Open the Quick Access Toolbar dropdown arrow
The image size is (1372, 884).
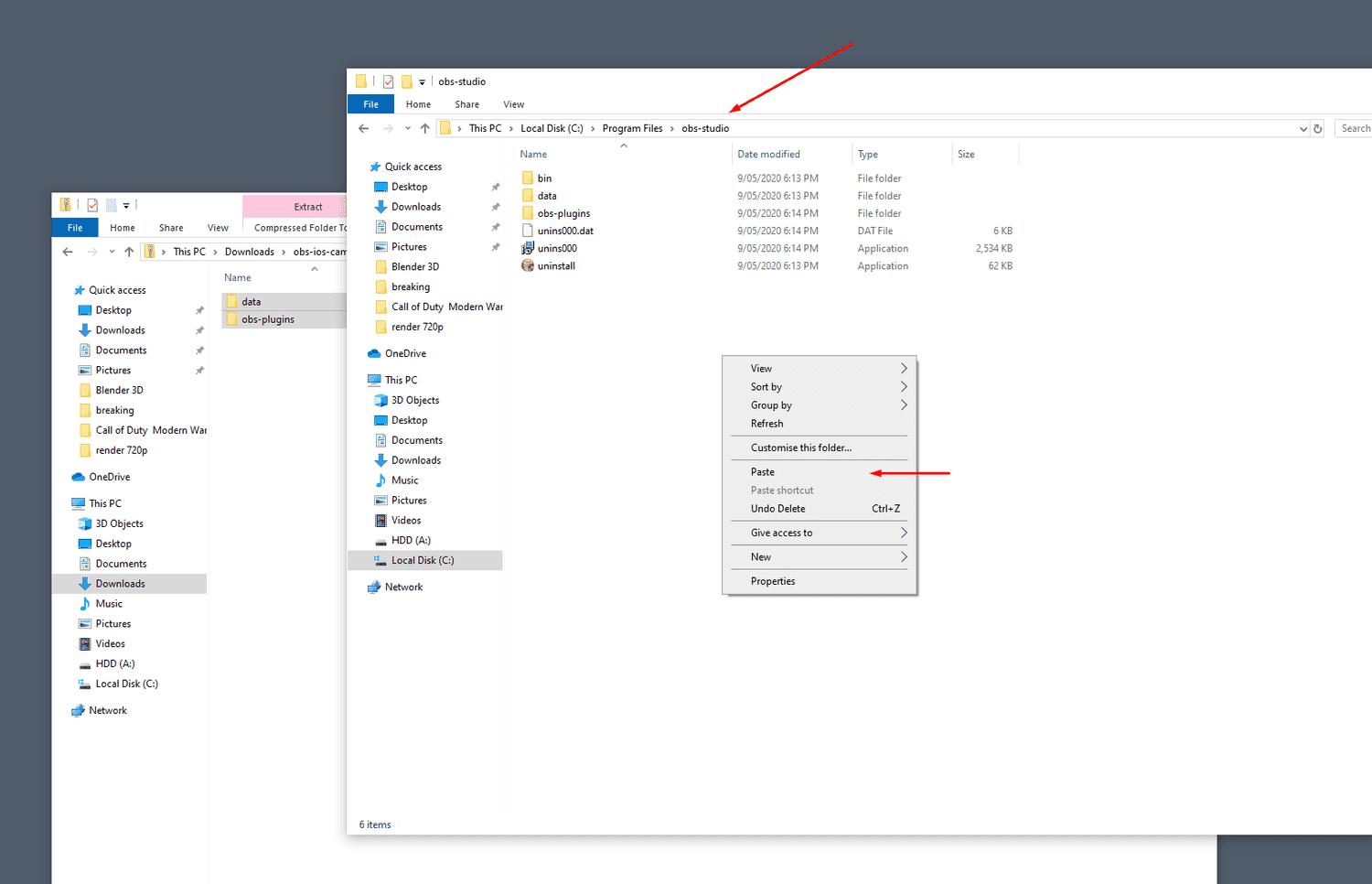[421, 81]
